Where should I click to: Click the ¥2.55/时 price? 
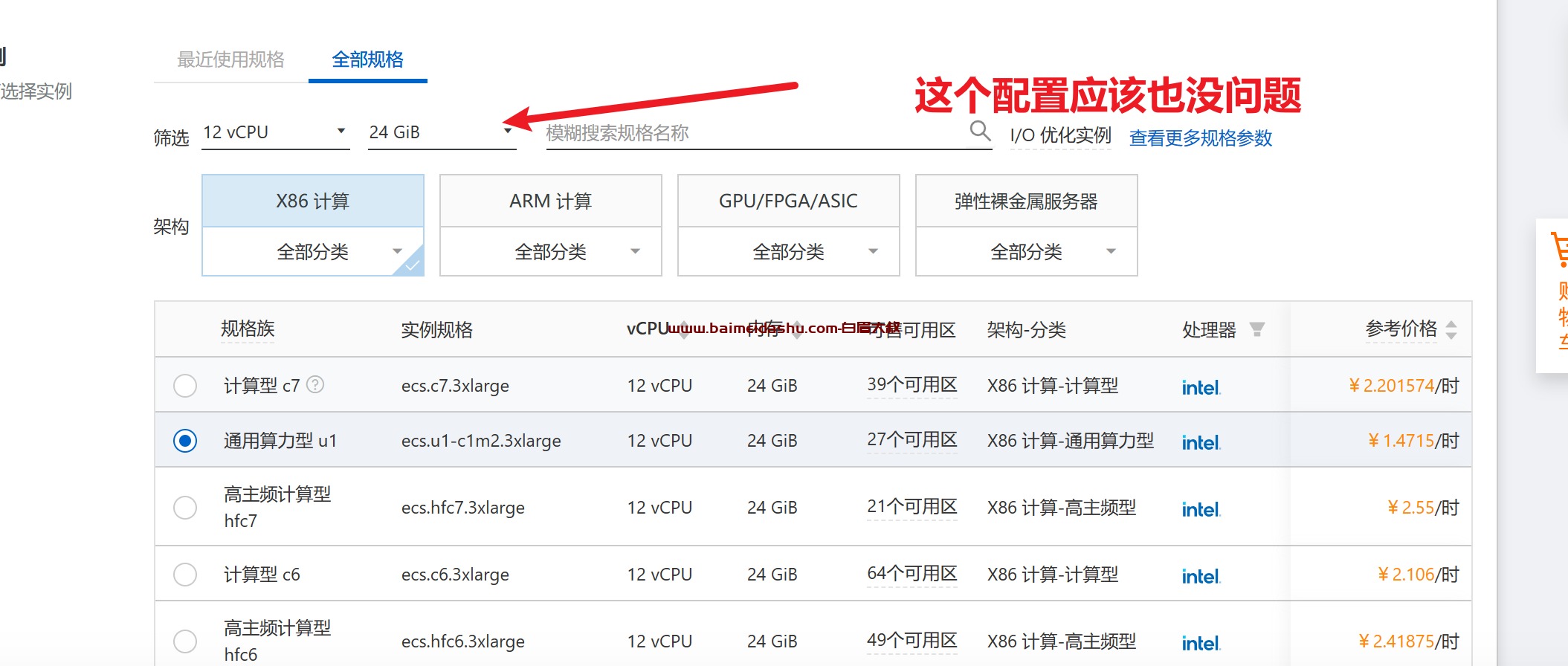coord(1423,508)
